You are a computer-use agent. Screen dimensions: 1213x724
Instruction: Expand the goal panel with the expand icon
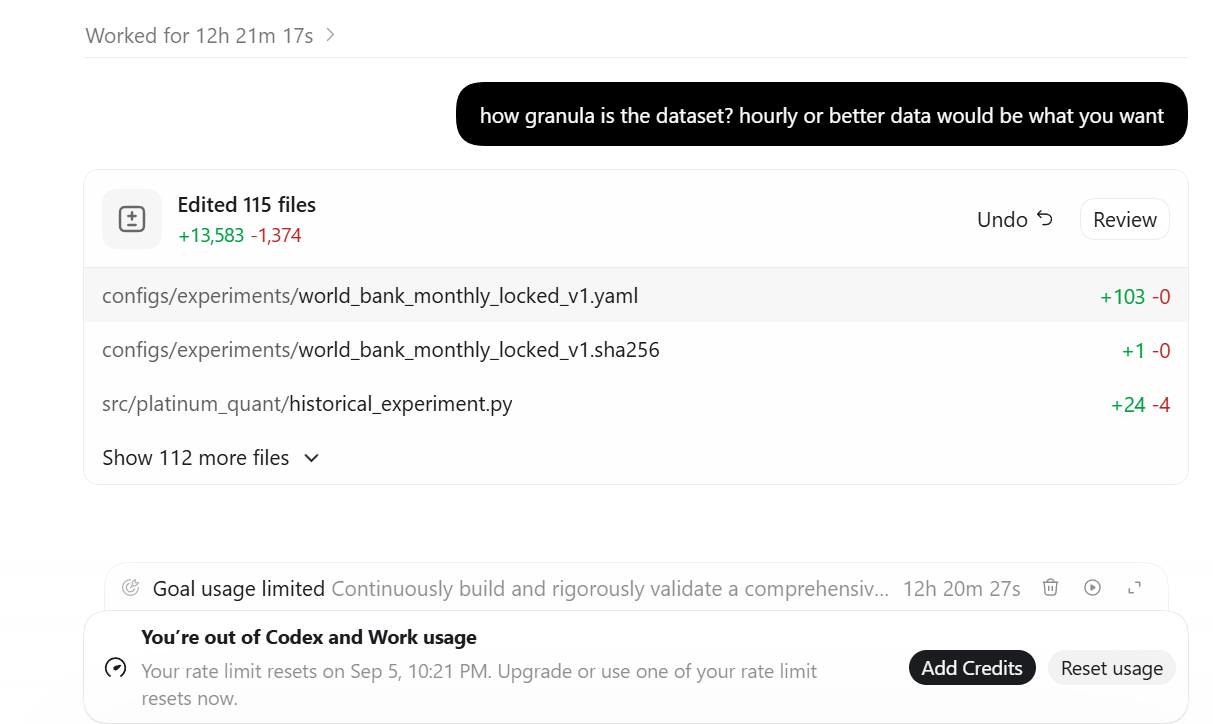pyautogui.click(x=1134, y=588)
